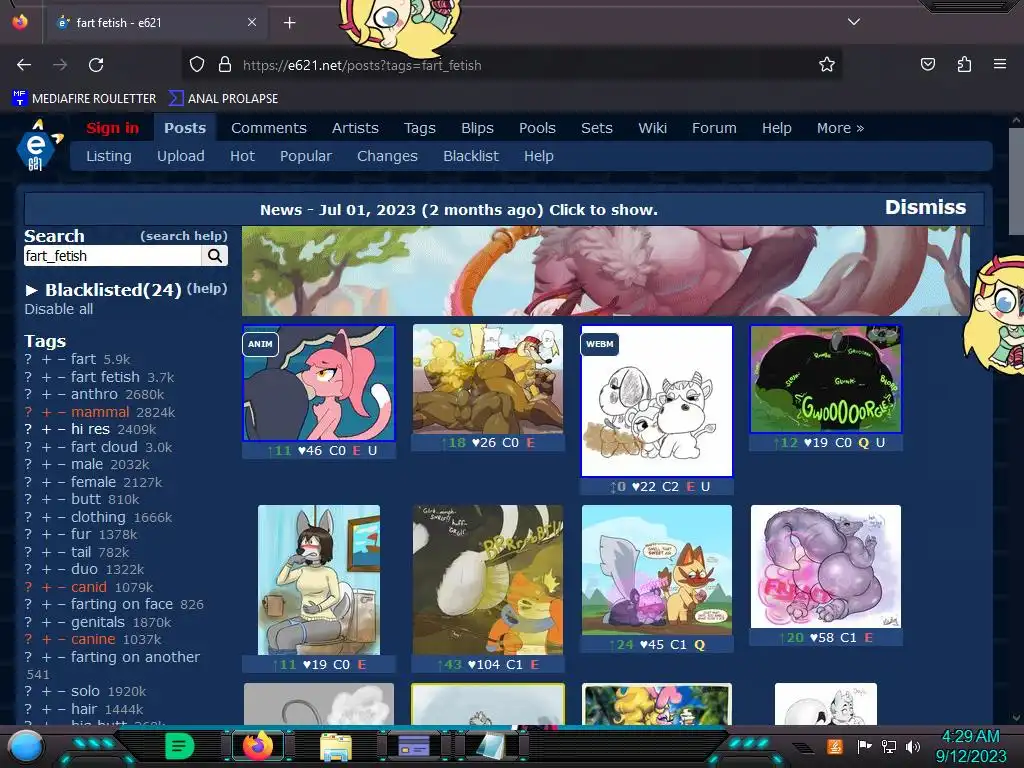1024x768 pixels.
Task: Exclude the hi res tag with its minus
Action: pos(61,430)
